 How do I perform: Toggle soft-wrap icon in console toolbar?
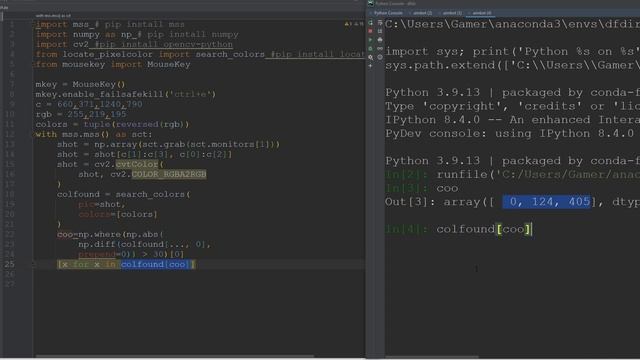click(x=380, y=22)
